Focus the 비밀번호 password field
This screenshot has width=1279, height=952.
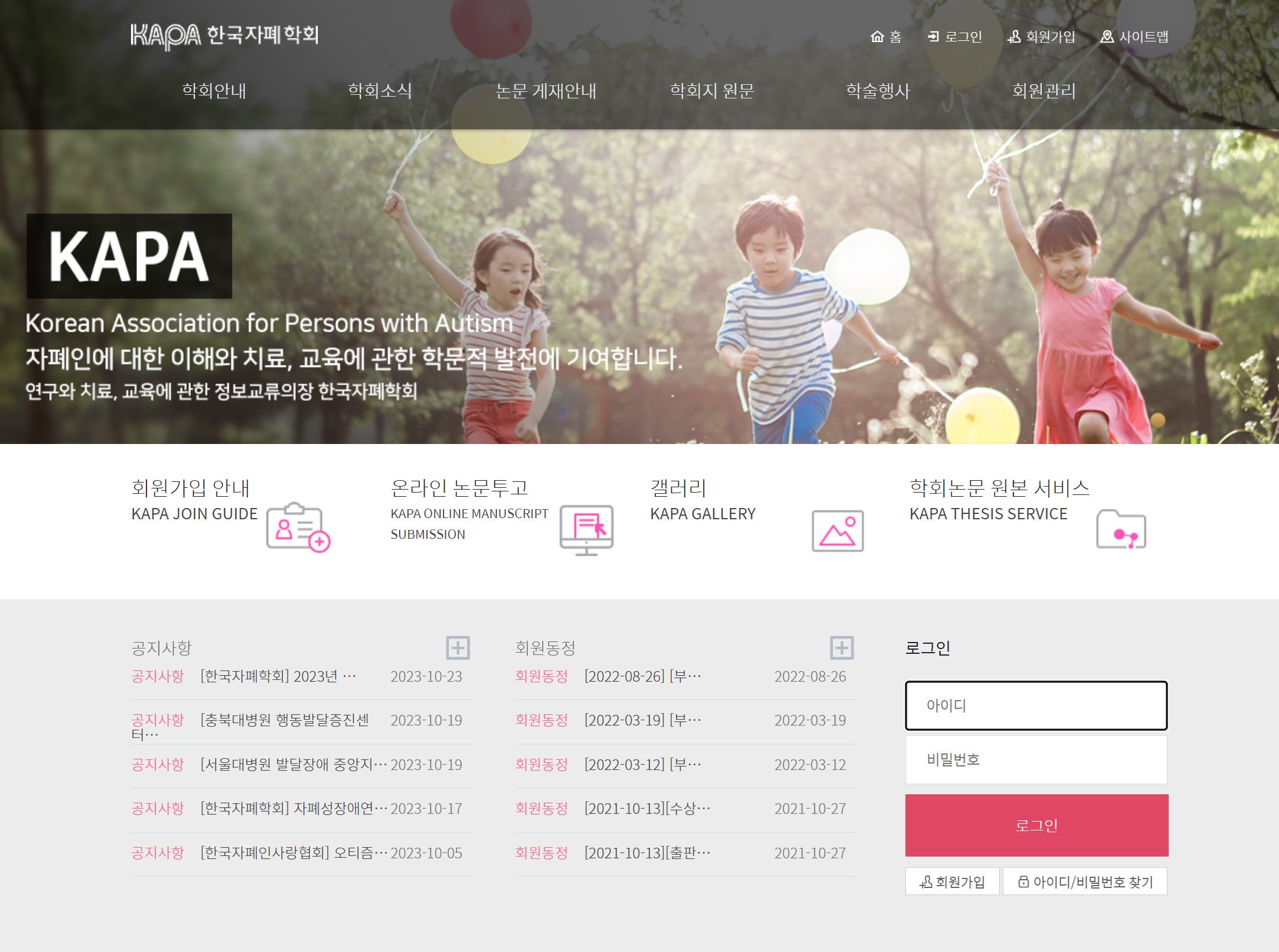coord(1036,759)
